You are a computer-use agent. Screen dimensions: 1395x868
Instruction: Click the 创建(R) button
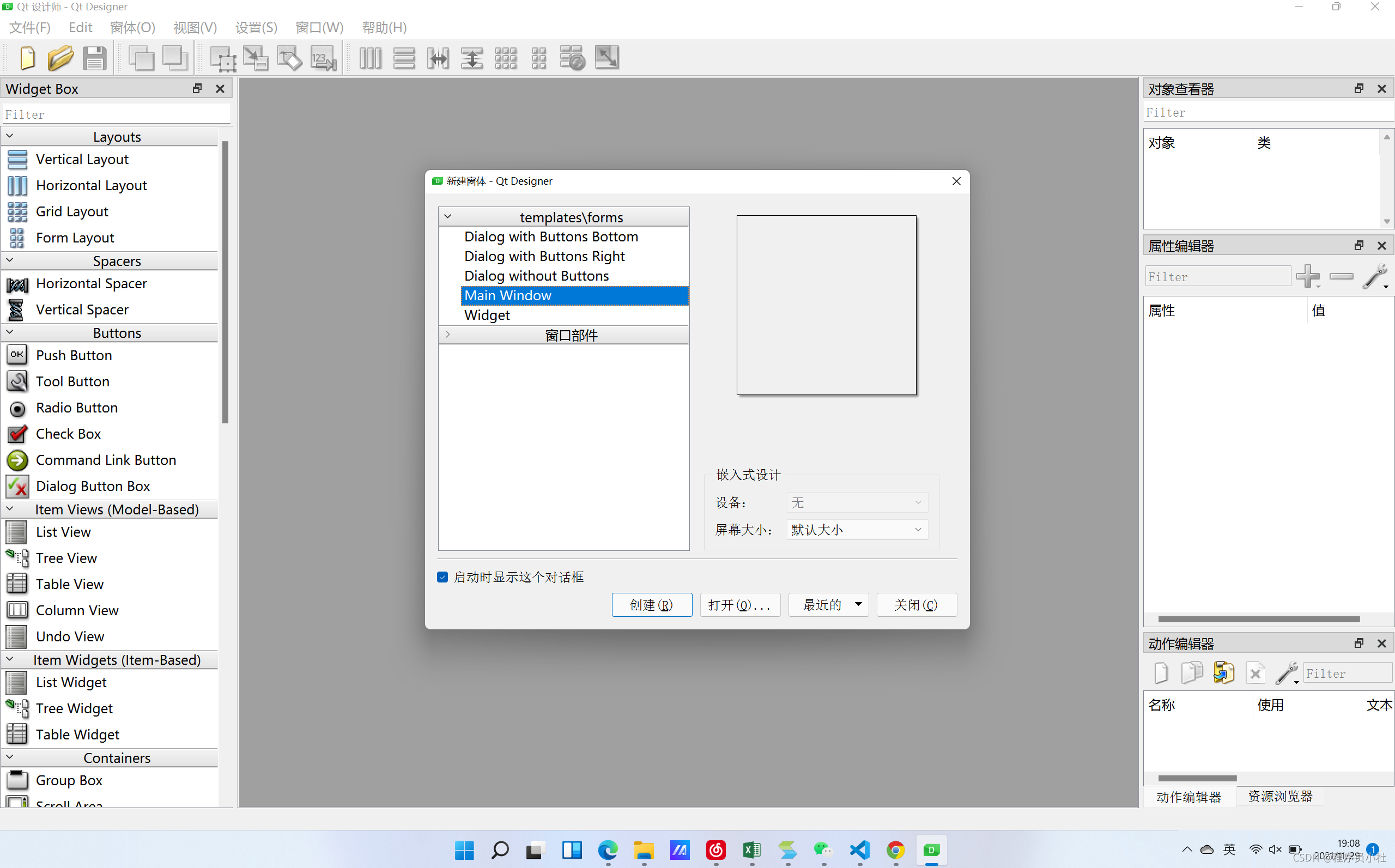(x=652, y=605)
